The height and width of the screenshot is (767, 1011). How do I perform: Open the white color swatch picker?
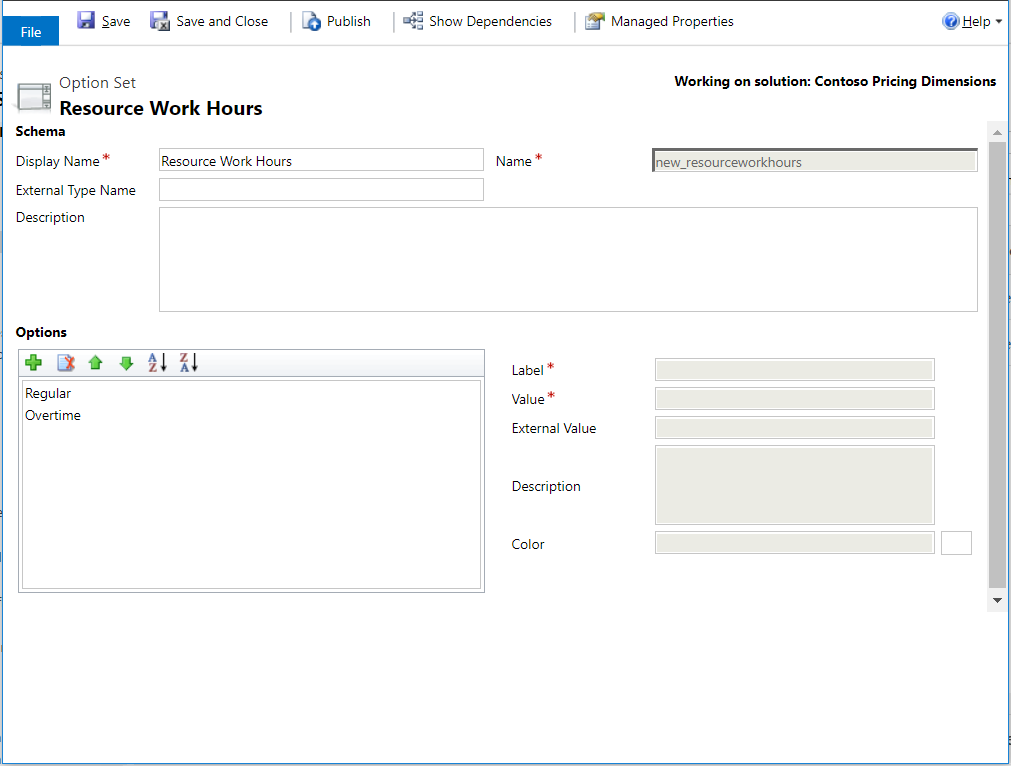pyautogui.click(x=956, y=543)
